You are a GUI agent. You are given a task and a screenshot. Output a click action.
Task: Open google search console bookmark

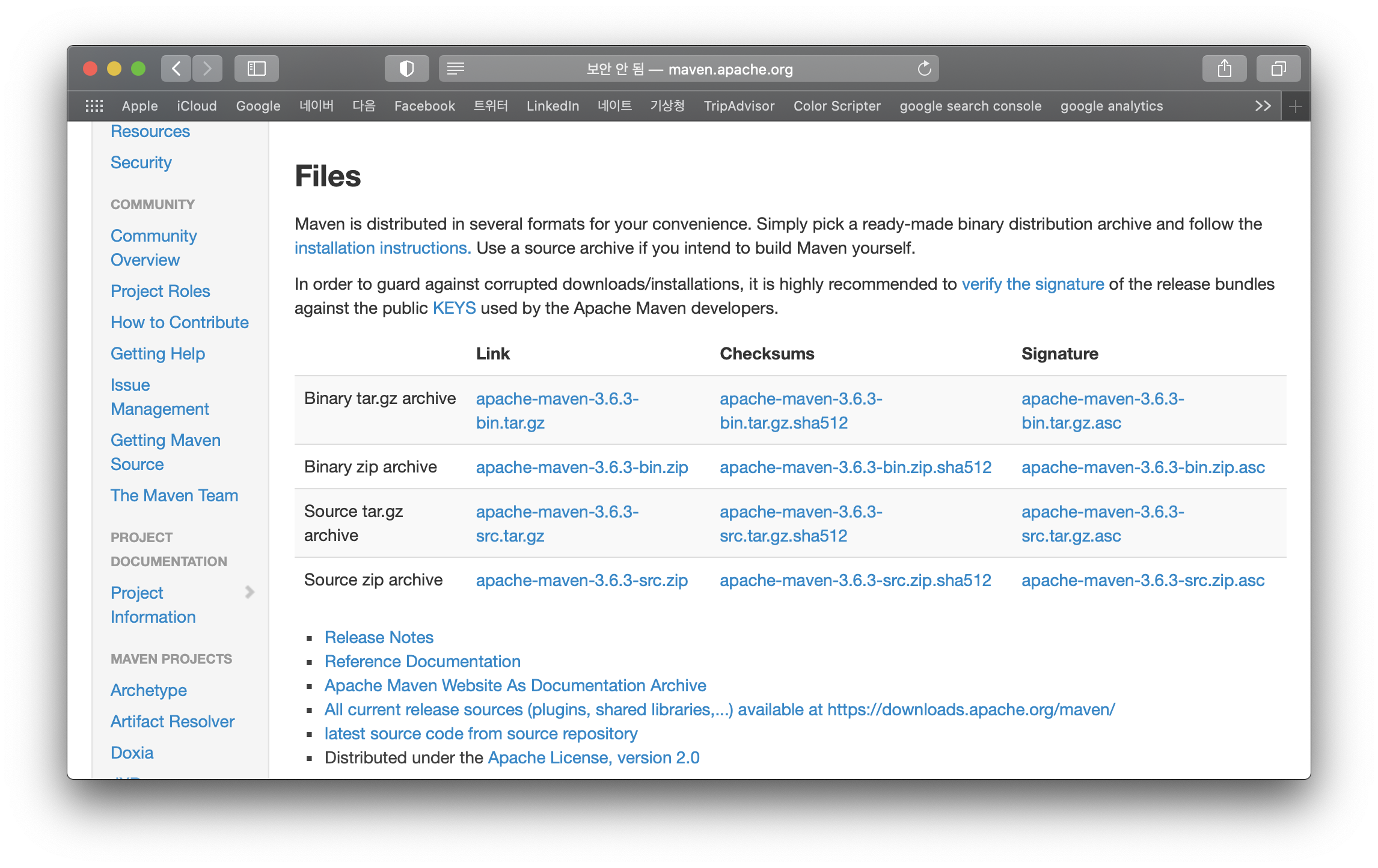[970, 106]
